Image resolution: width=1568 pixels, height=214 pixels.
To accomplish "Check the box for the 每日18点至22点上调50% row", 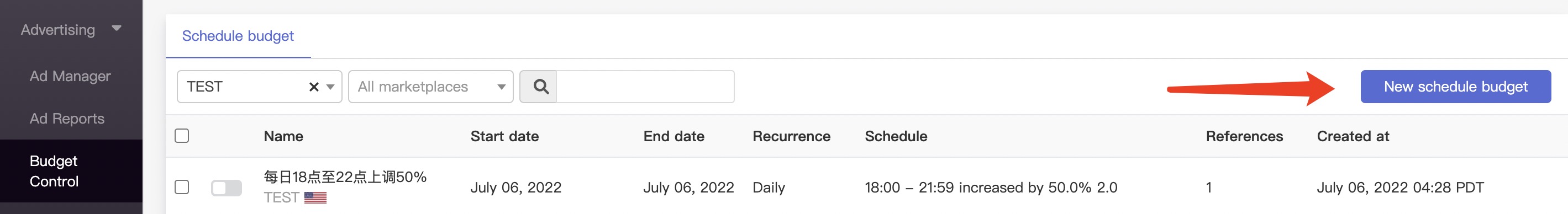I will tap(182, 188).
